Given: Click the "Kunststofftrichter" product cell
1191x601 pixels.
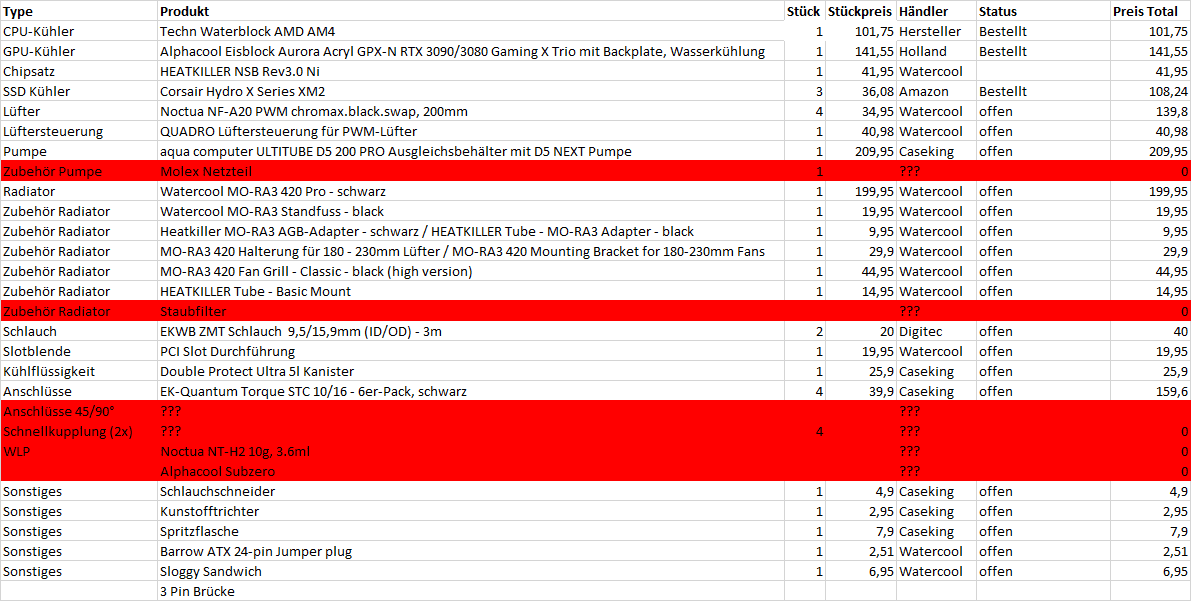Looking at the screenshot, I should [471, 511].
